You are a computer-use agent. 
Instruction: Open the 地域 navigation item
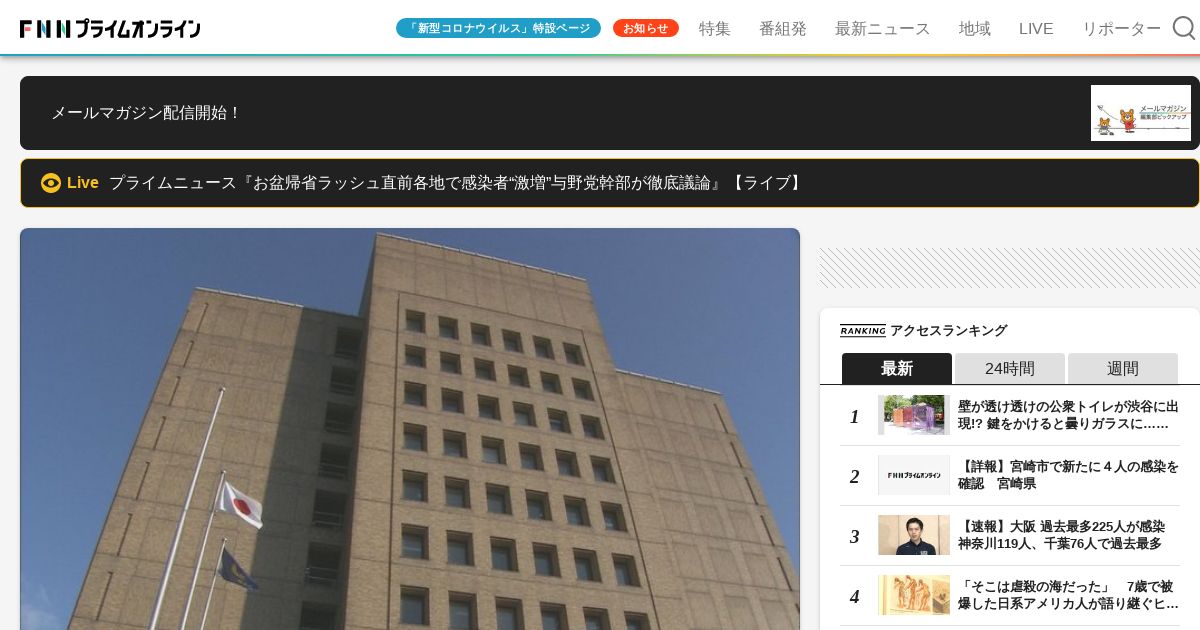pyautogui.click(x=975, y=28)
